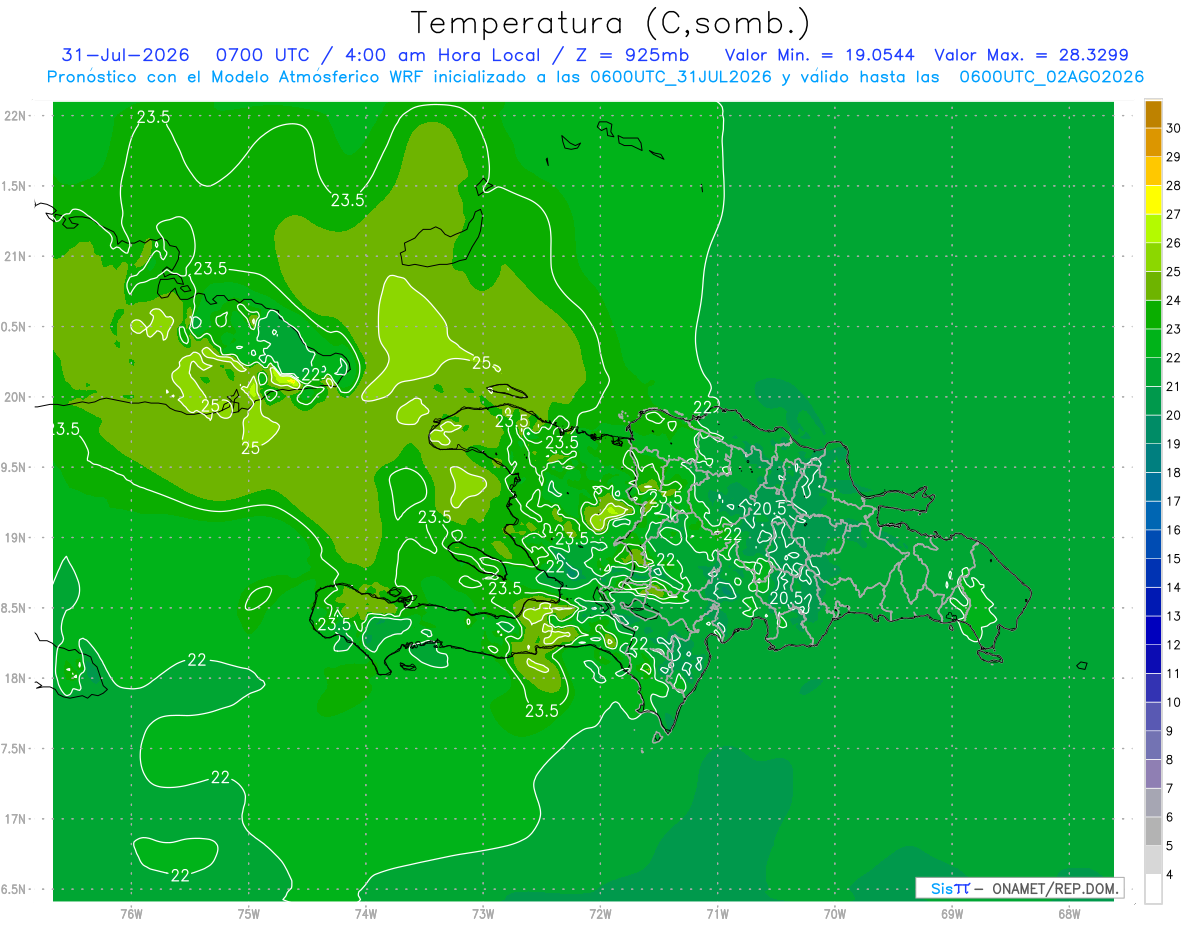Click the "Valor Min. = 19.0544" readout
The width and height of the screenshot is (1200, 927).
(819, 55)
